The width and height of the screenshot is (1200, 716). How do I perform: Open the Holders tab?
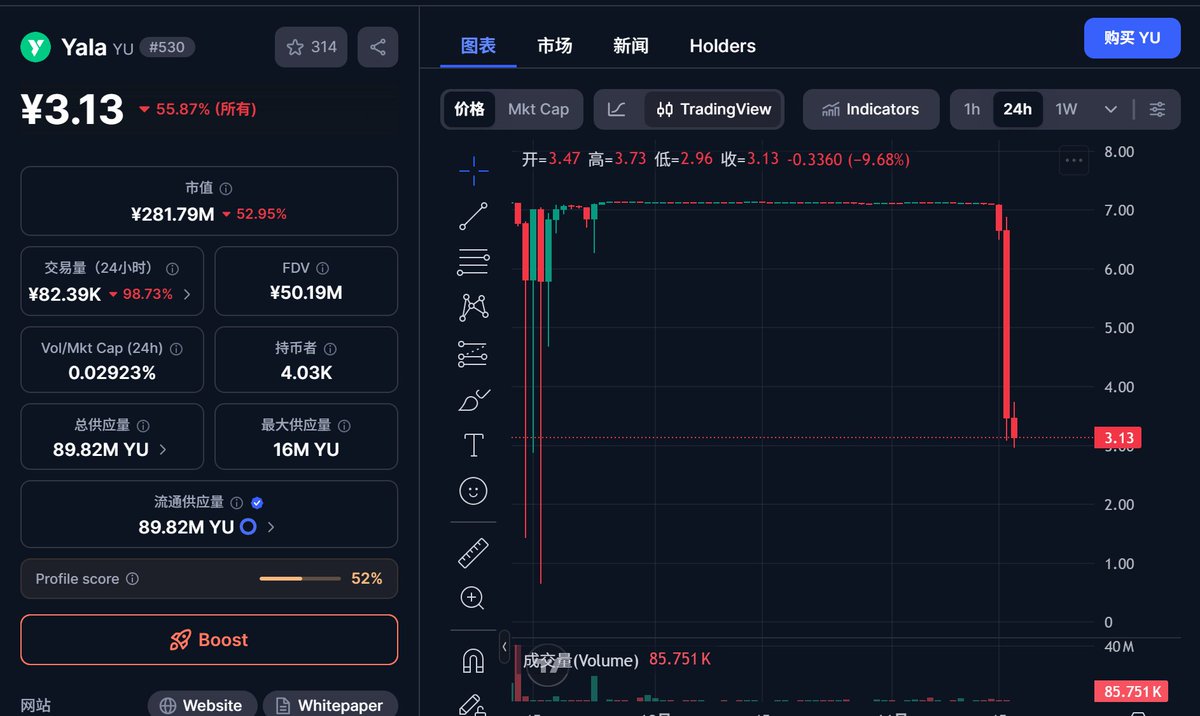(x=722, y=46)
